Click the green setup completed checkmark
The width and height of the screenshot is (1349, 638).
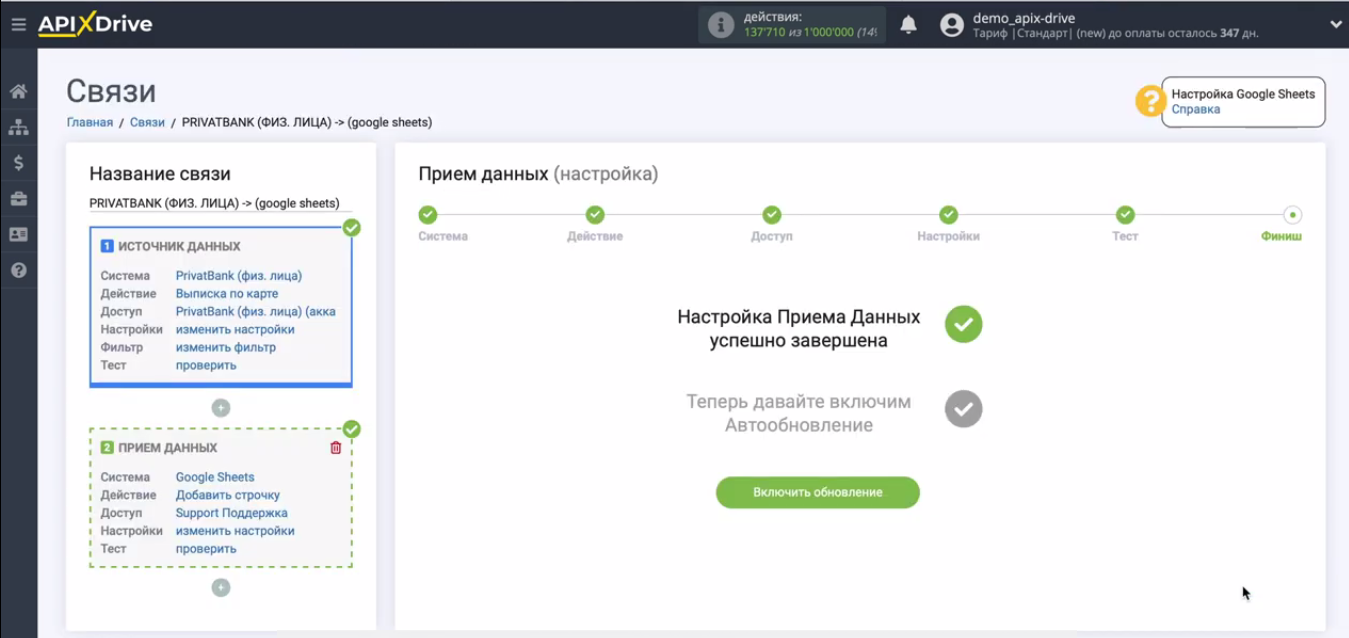point(964,324)
